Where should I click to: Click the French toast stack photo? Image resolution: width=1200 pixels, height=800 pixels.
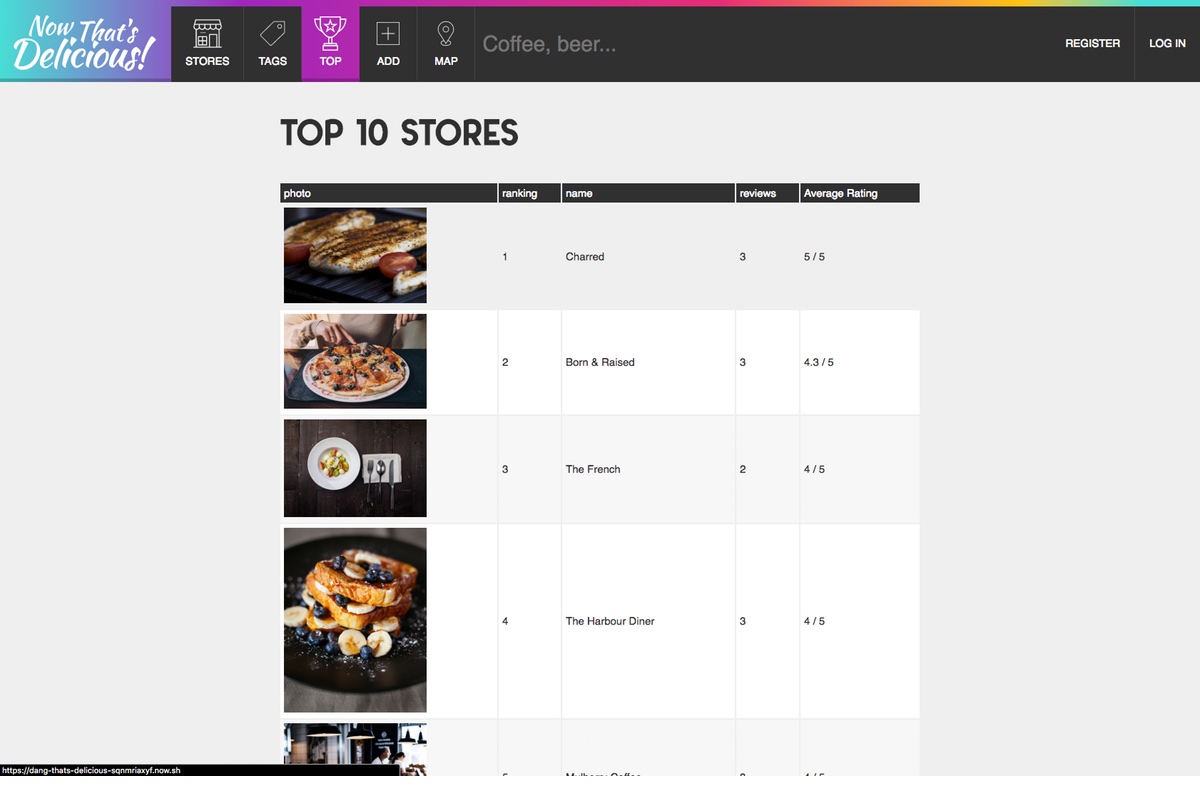(x=355, y=620)
